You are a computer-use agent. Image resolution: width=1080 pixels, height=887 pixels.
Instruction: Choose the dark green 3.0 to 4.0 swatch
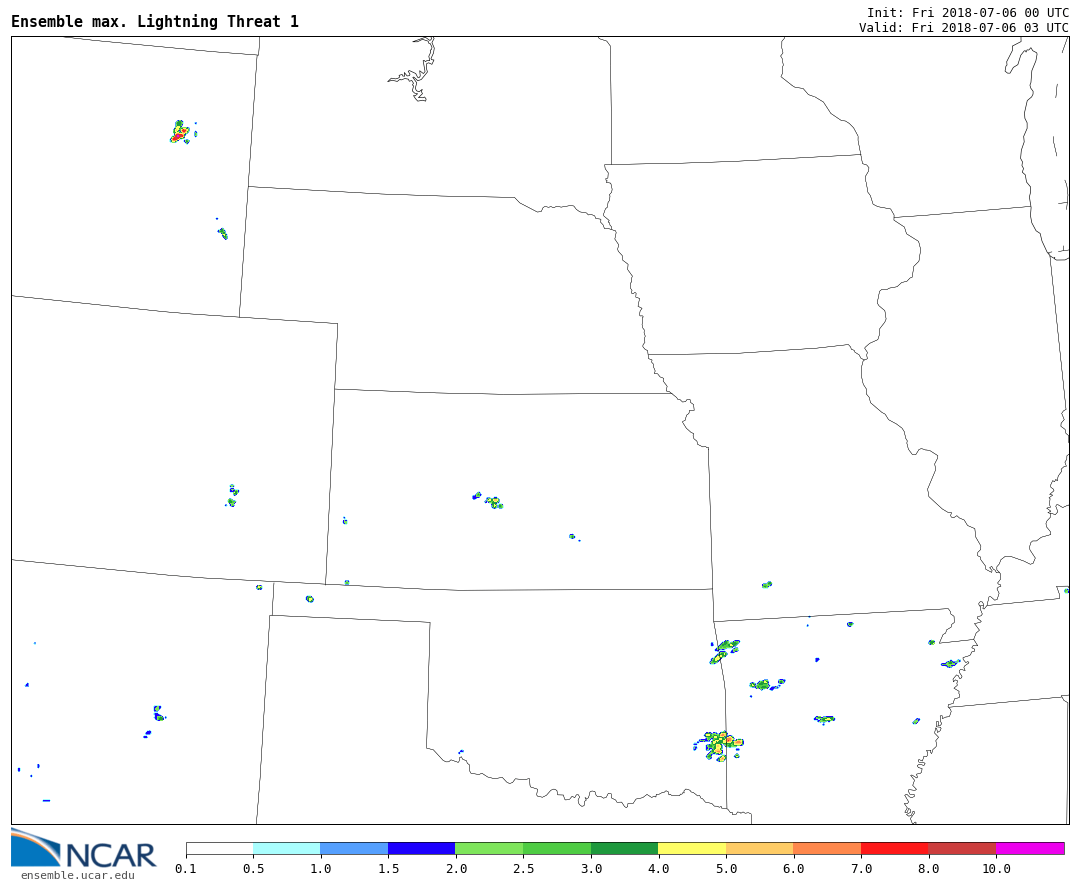624,848
